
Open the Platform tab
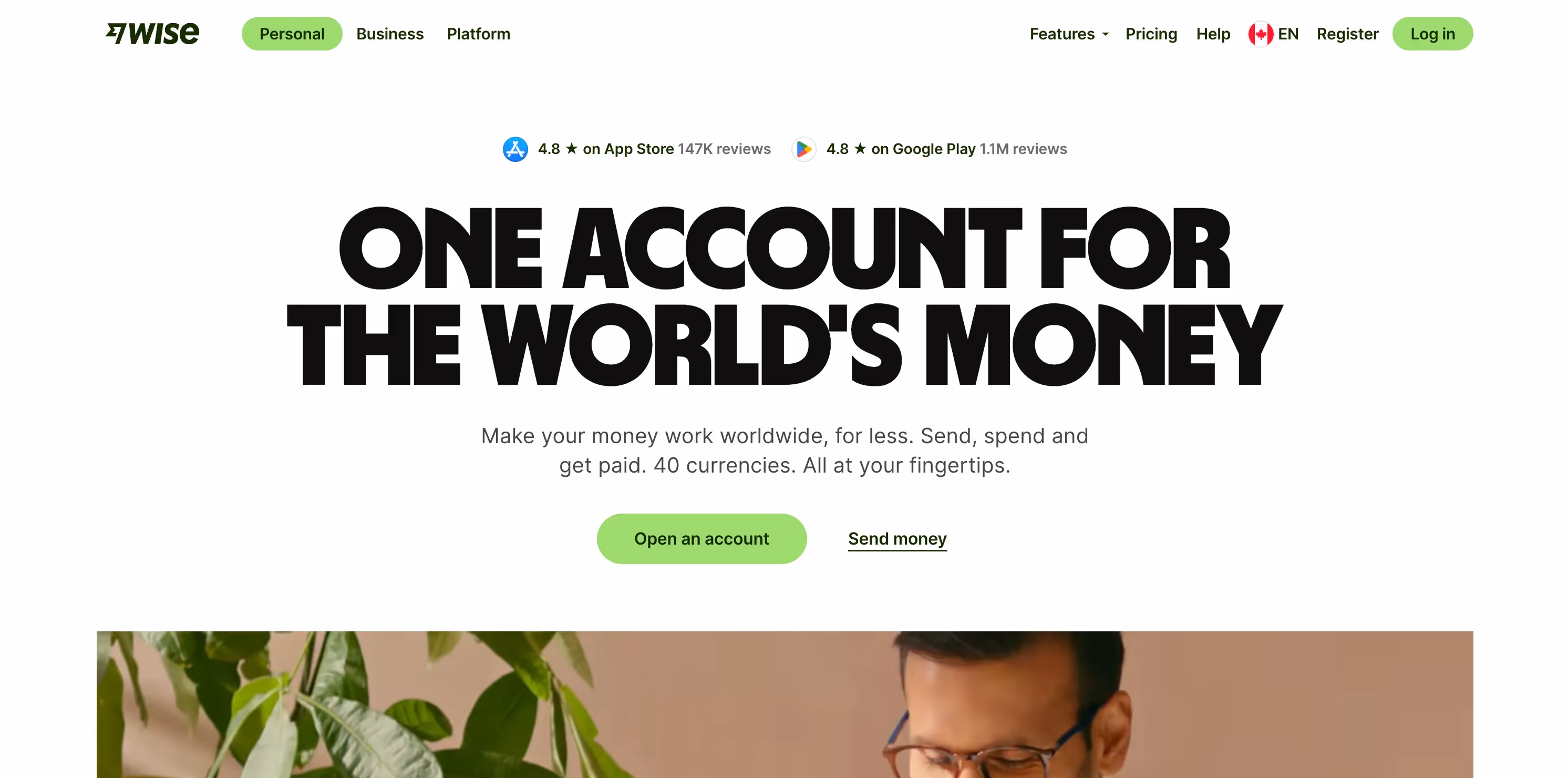coord(478,34)
